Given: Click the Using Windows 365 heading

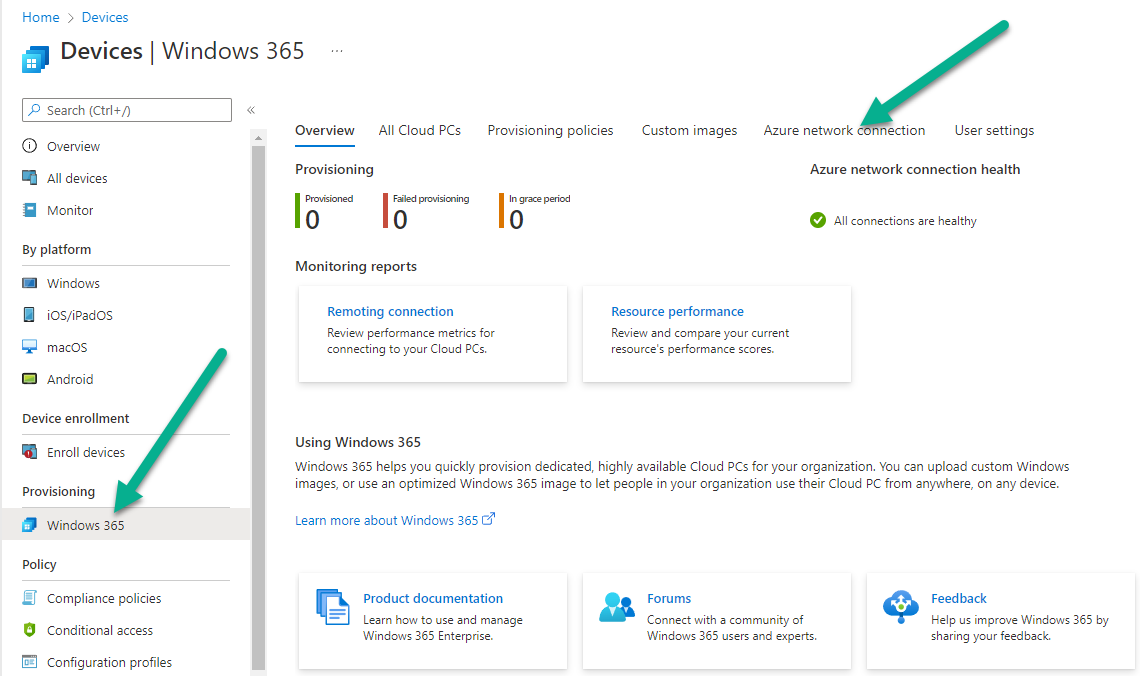Looking at the screenshot, I should click(358, 442).
